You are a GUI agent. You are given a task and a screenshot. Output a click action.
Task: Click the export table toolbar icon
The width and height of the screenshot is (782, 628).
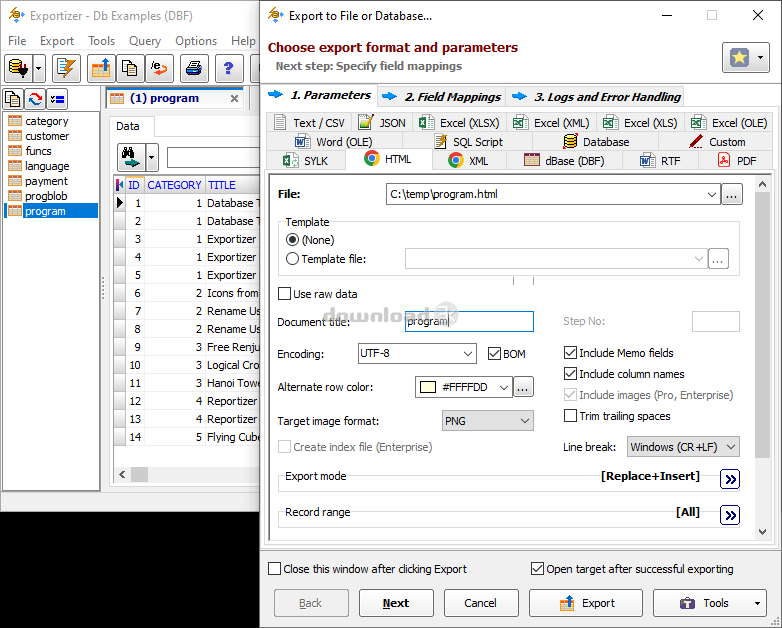click(101, 68)
